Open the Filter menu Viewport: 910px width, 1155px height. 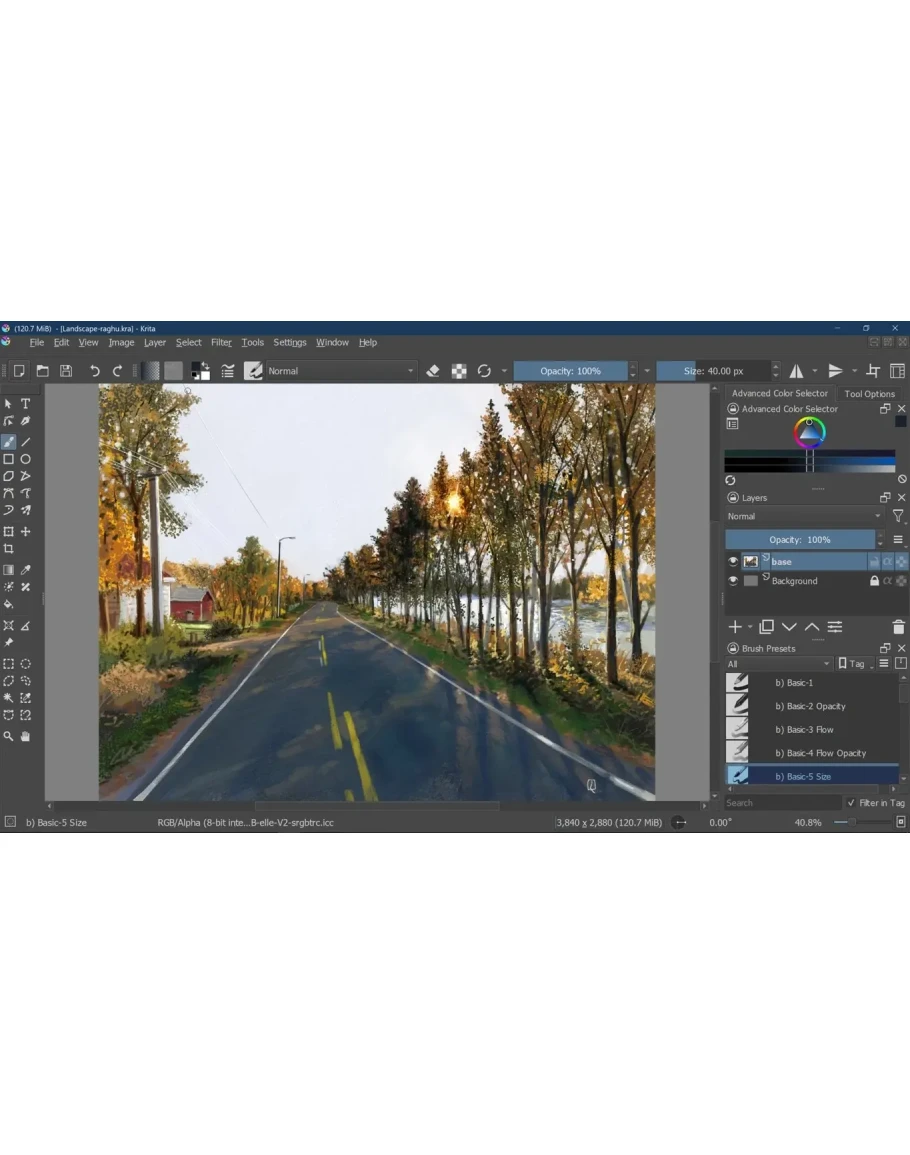pyautogui.click(x=221, y=342)
